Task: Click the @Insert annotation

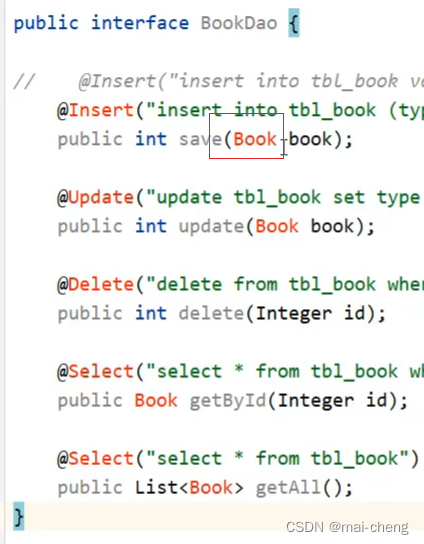Action: 95,111
